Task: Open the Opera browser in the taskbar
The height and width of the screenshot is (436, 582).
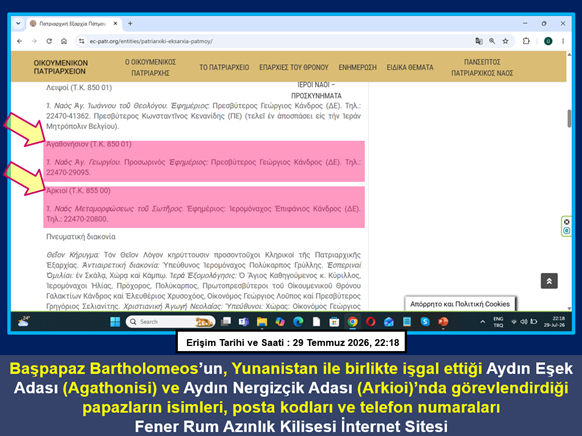Action: [370, 322]
